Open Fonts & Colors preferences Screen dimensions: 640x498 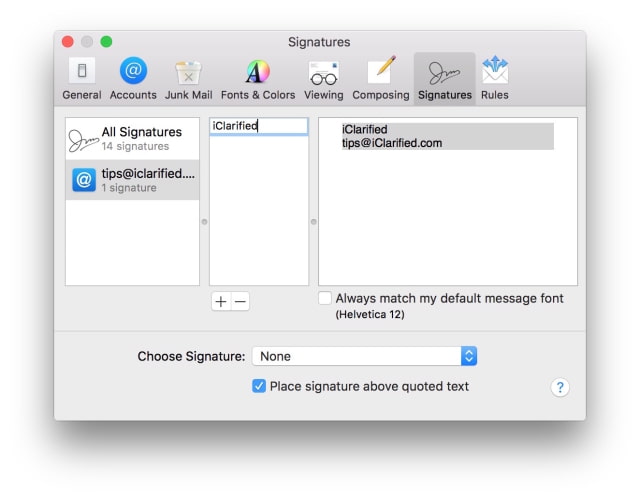point(258,78)
